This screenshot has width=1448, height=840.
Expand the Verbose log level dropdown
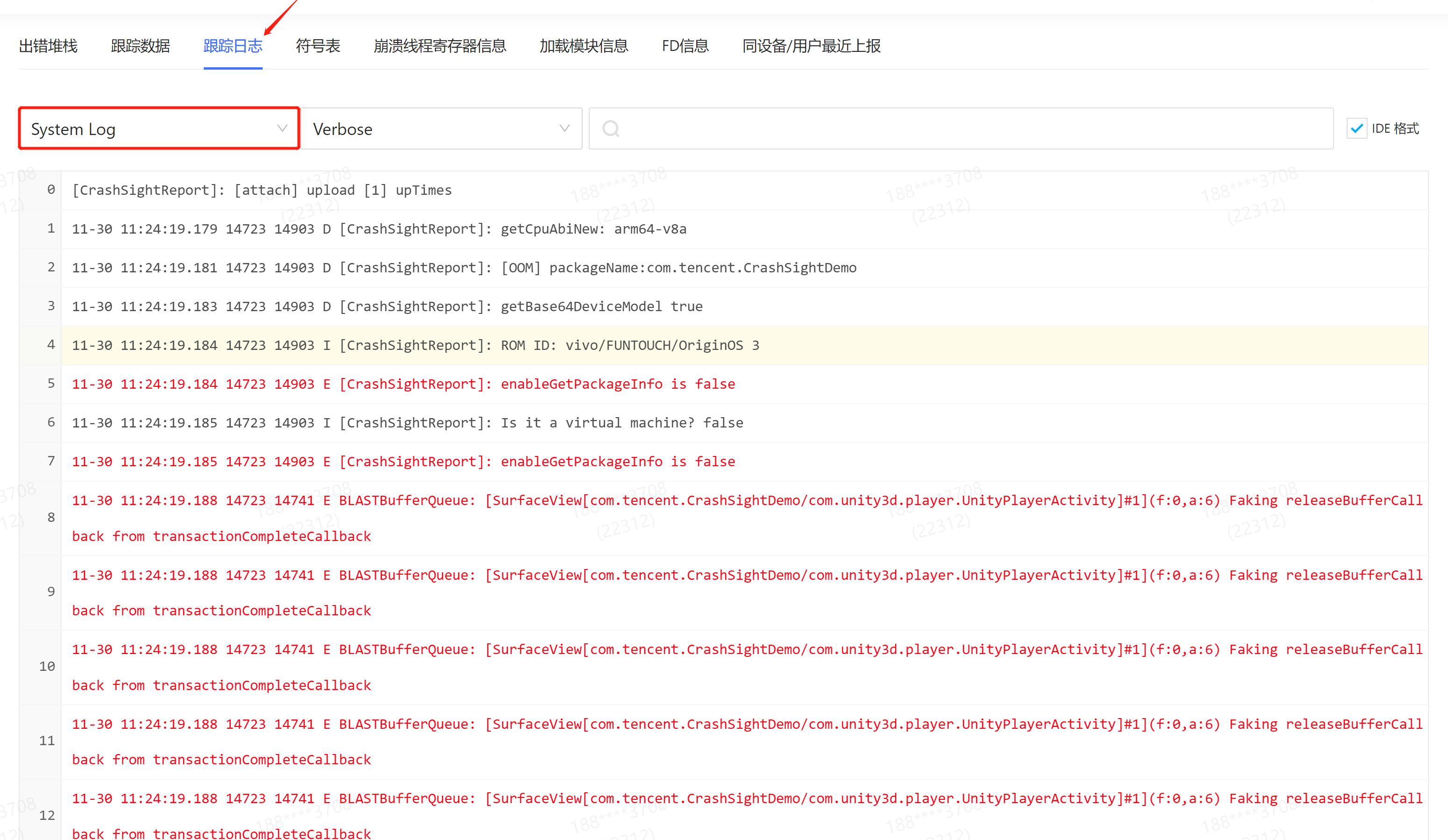click(441, 128)
